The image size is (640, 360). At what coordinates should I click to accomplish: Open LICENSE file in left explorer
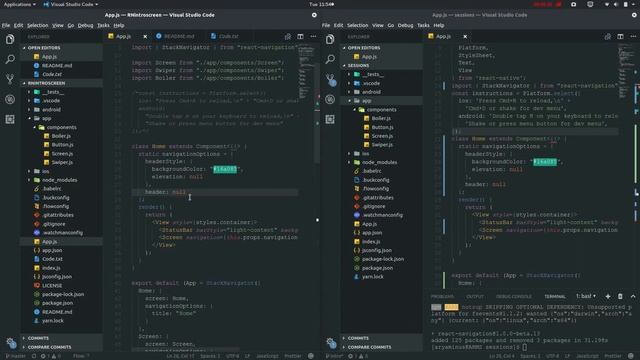52,286
